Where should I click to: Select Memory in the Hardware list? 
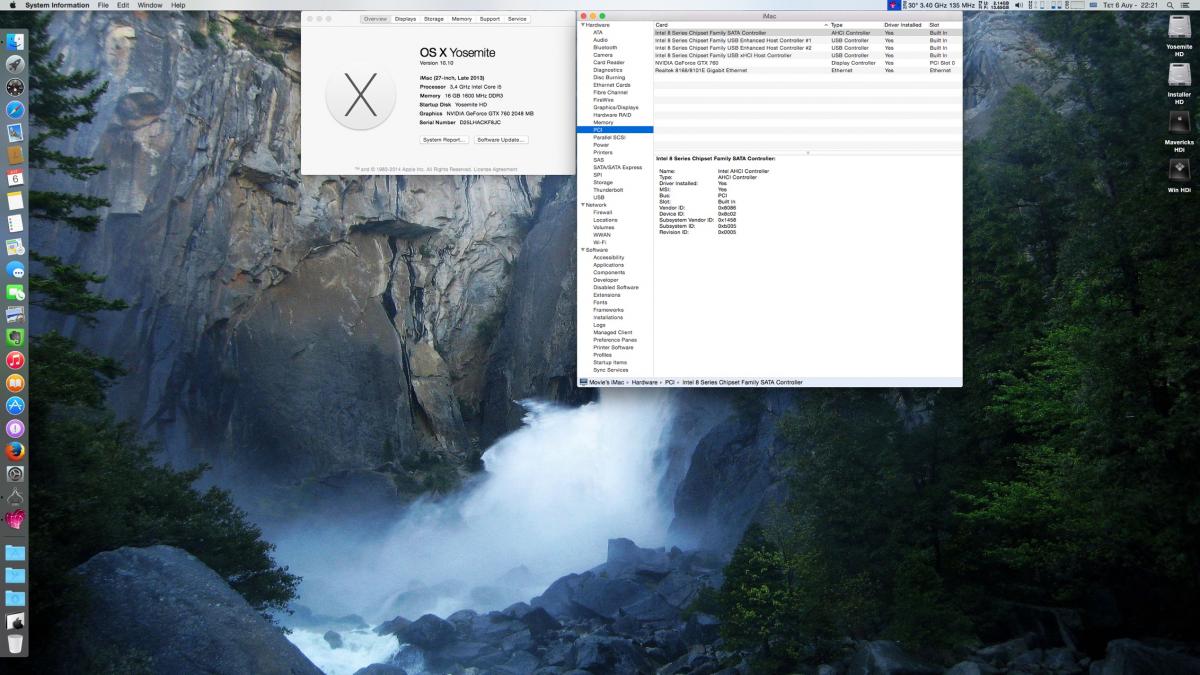click(603, 122)
